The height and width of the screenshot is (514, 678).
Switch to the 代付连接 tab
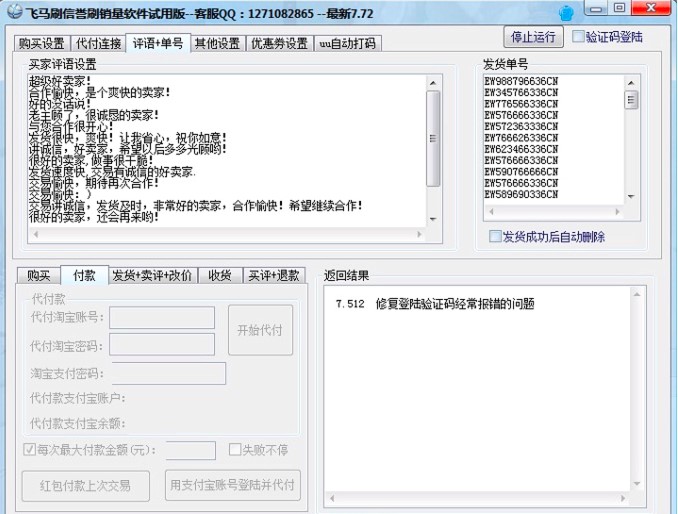point(98,43)
